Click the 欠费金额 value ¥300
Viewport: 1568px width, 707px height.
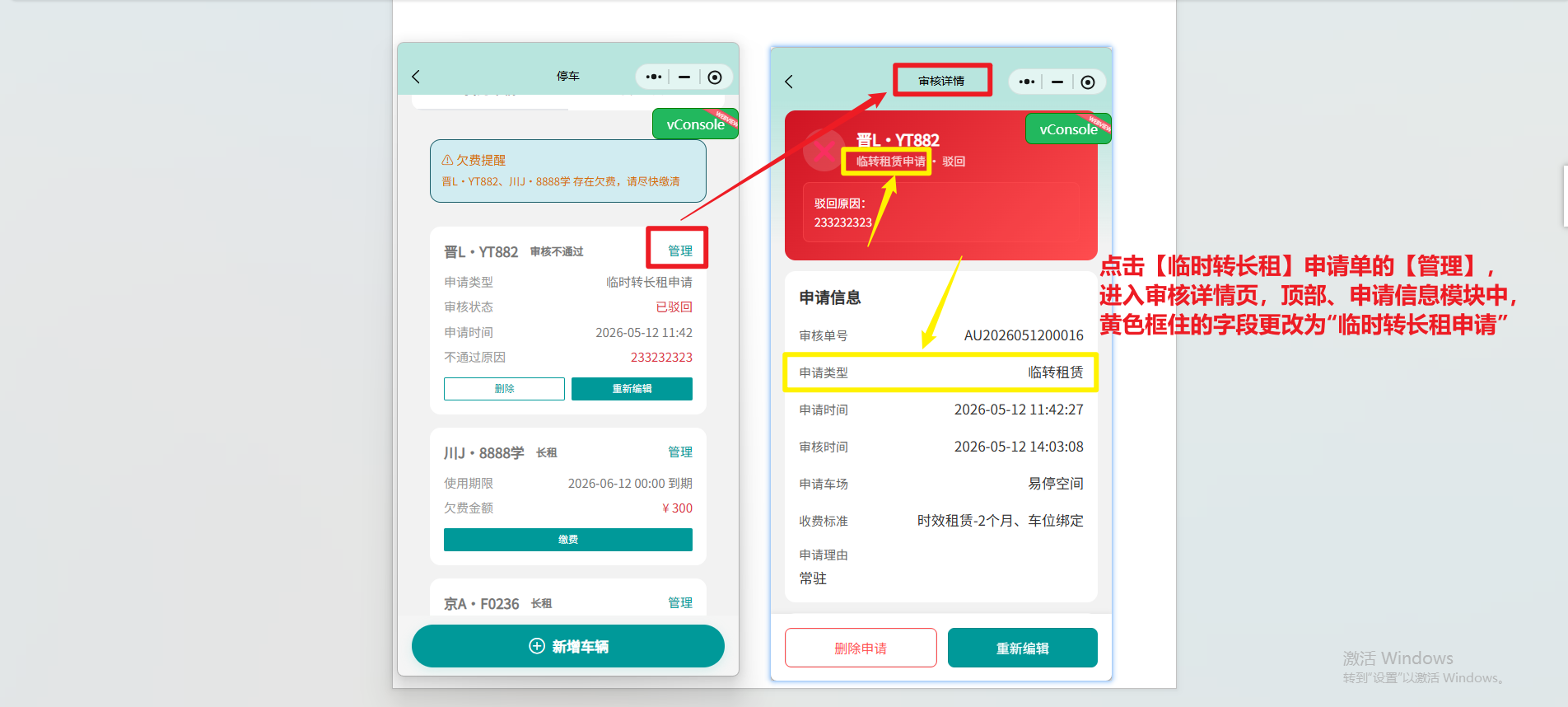677,508
